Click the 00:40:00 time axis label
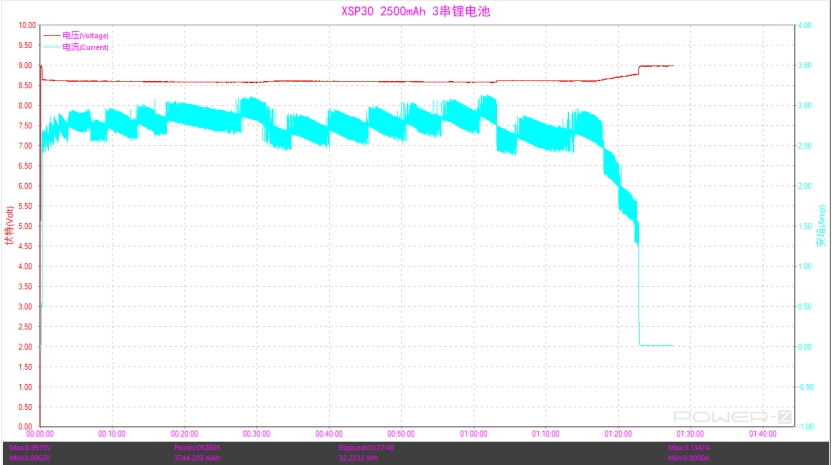Screen dimensions: 832x465 click(x=329, y=434)
